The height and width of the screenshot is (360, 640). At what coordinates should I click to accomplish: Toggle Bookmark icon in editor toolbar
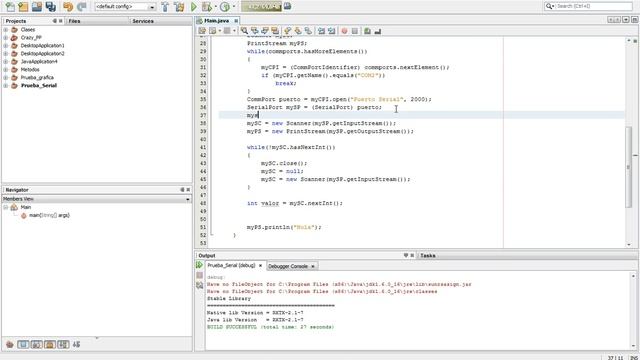[x=308, y=31]
